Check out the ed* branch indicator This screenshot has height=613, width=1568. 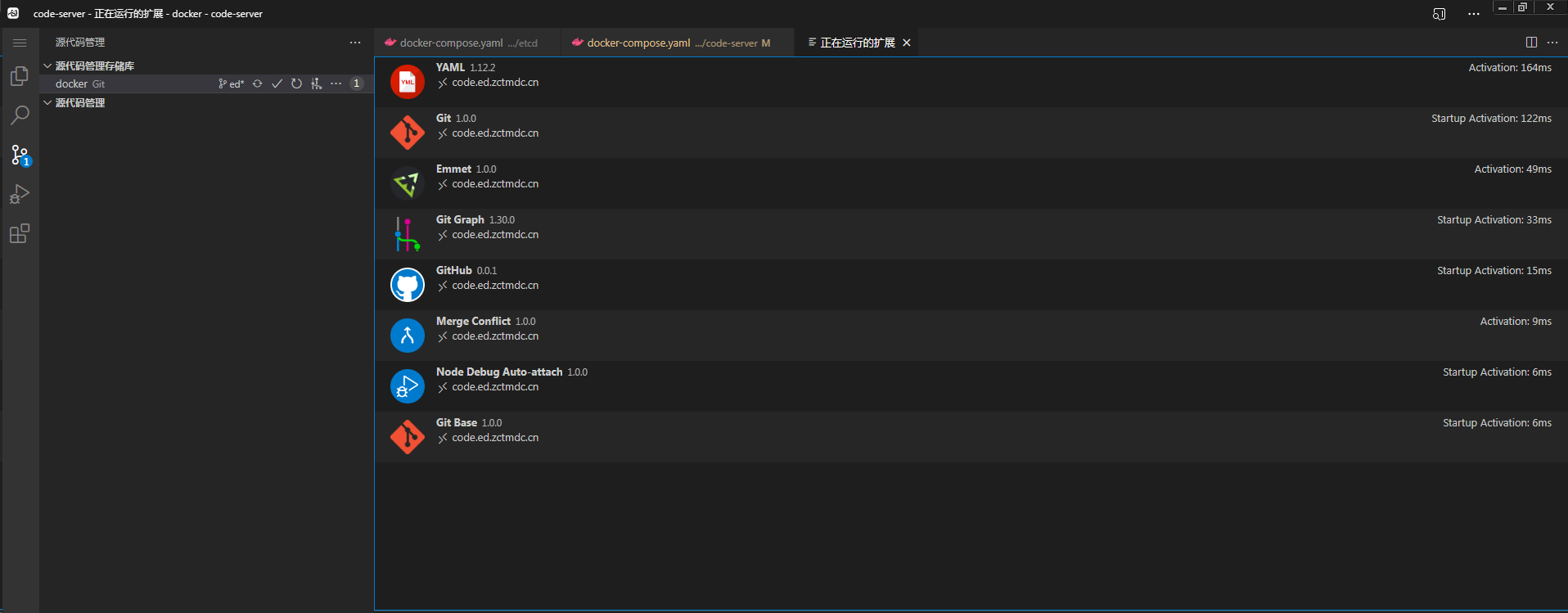pyautogui.click(x=232, y=83)
